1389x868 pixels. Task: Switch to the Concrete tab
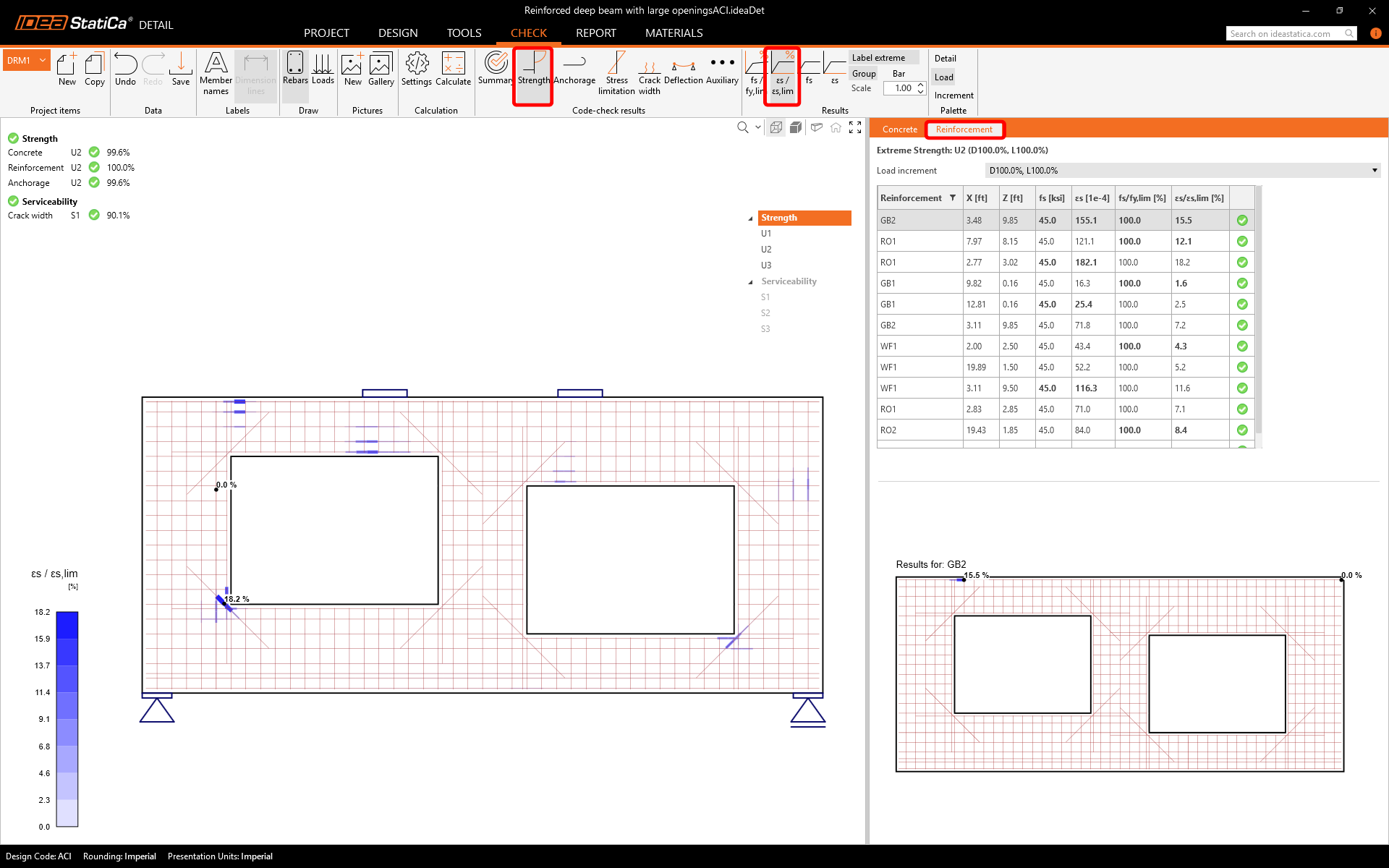click(899, 129)
